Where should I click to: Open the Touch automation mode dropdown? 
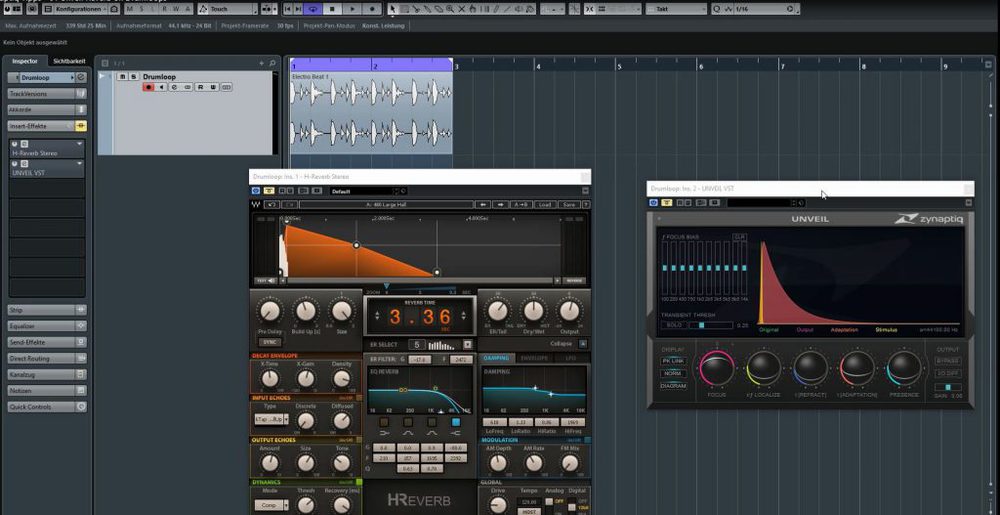click(x=227, y=9)
